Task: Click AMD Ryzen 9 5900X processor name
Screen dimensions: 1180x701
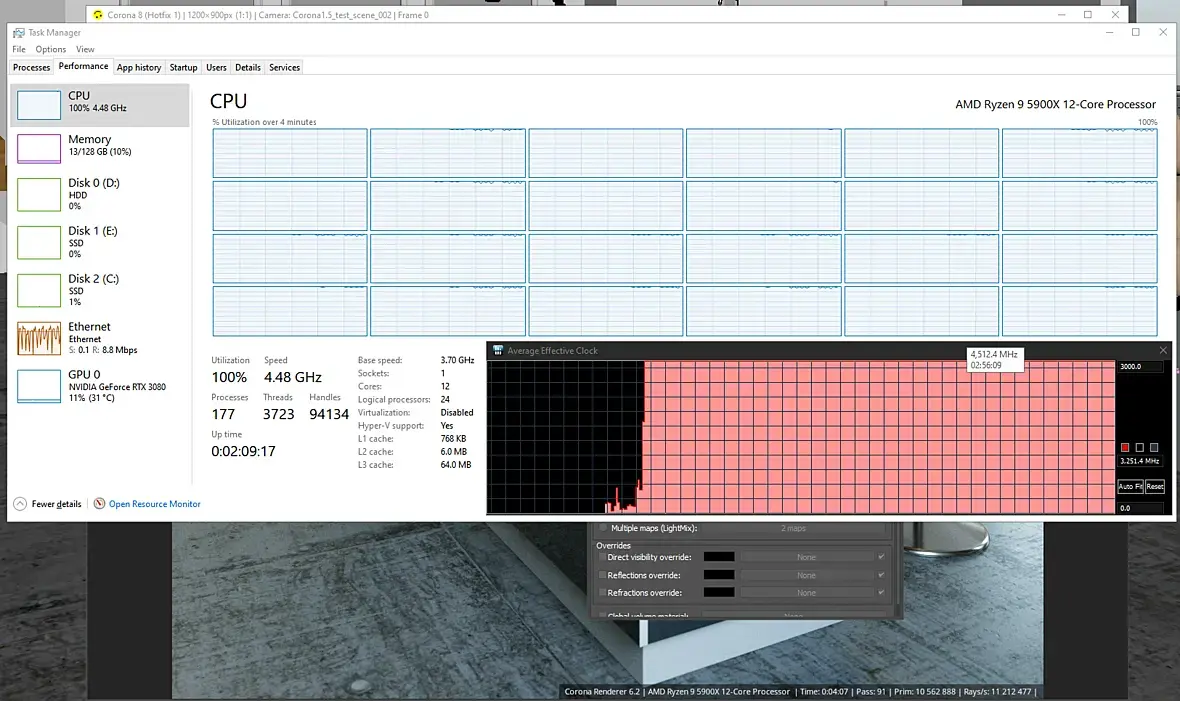Action: (x=1055, y=104)
